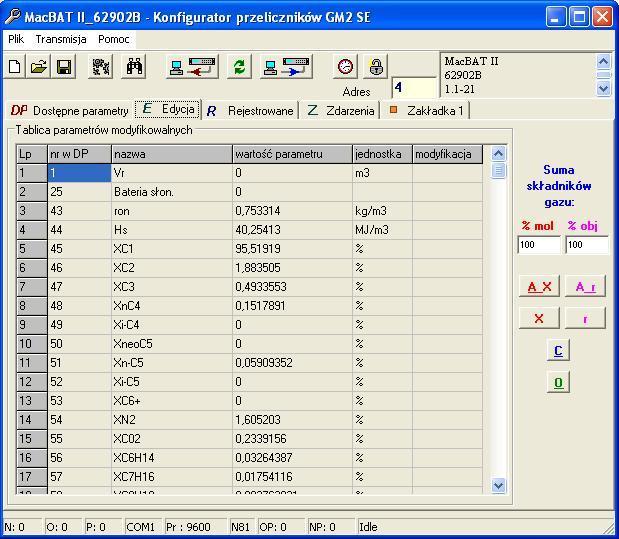Open the Plik menu
Screen dimensions: 619x539
(16, 39)
